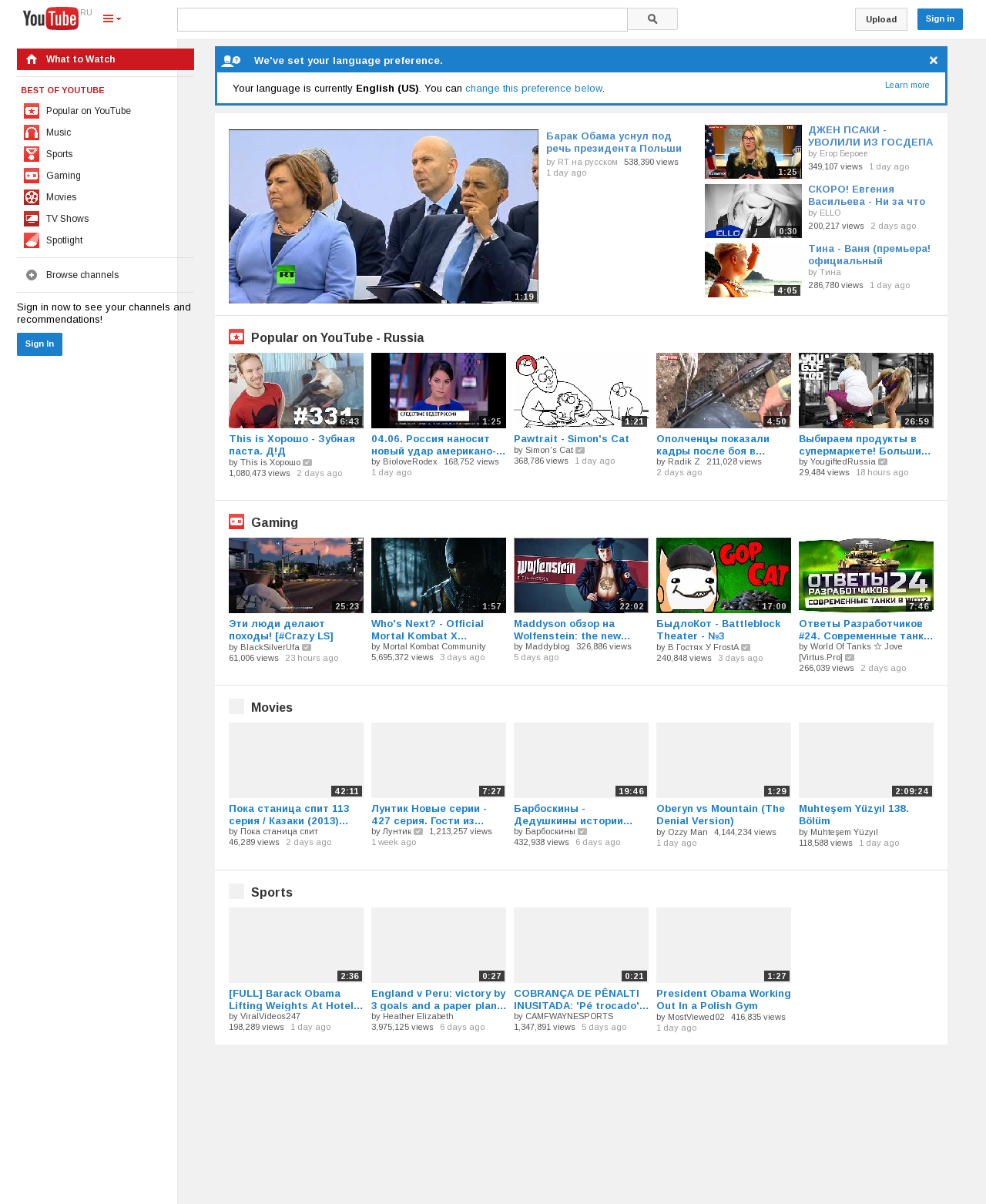Select What to Watch home icon
The width and height of the screenshot is (986, 1204).
click(32, 59)
